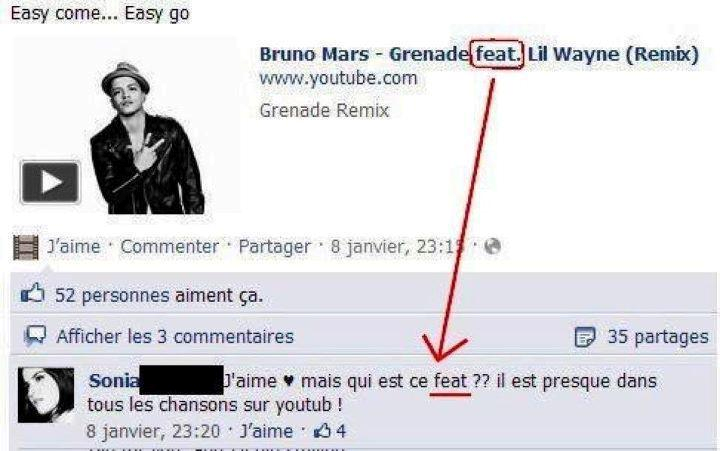Like Sonia's comment with J'aime

pos(267,431)
